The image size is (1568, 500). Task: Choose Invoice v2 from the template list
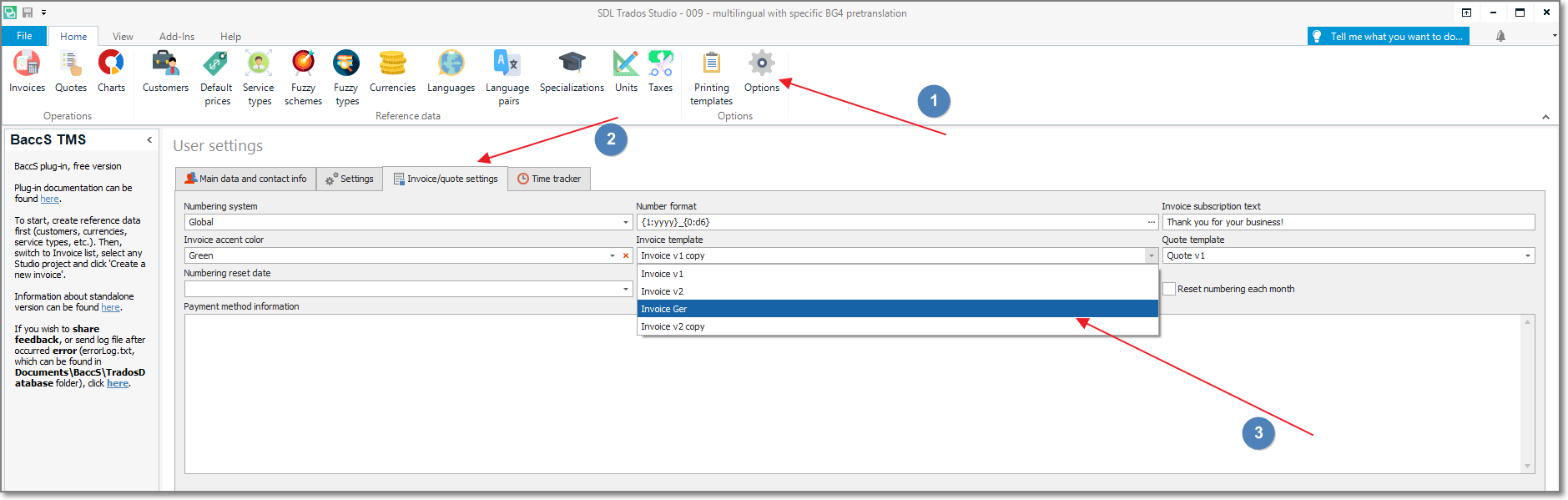[x=897, y=291]
